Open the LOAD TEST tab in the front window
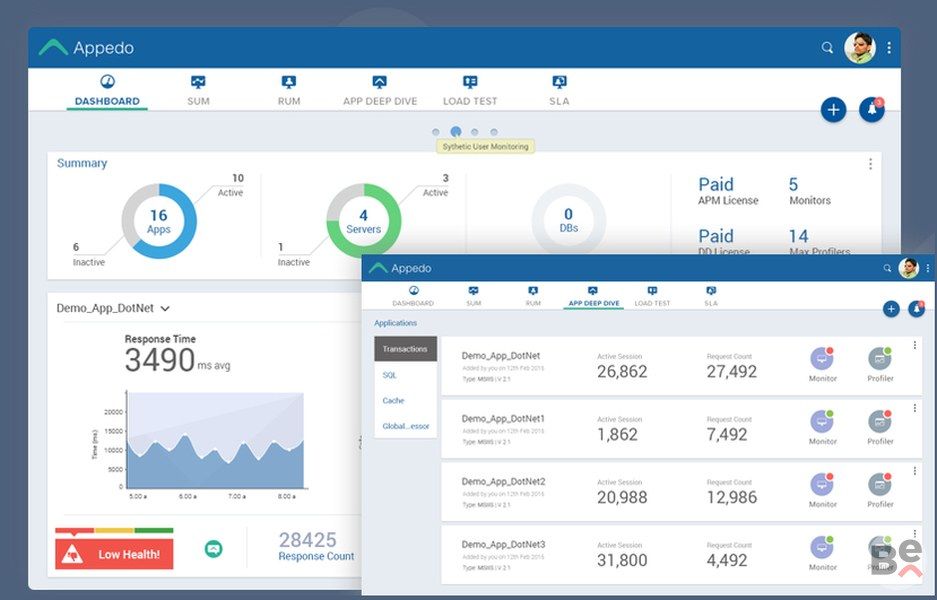937x600 pixels. pos(652,296)
